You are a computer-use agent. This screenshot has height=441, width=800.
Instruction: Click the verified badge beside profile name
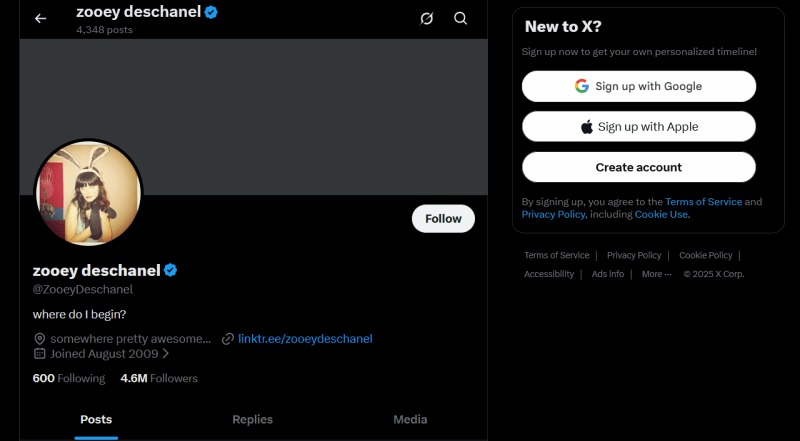[171, 270]
